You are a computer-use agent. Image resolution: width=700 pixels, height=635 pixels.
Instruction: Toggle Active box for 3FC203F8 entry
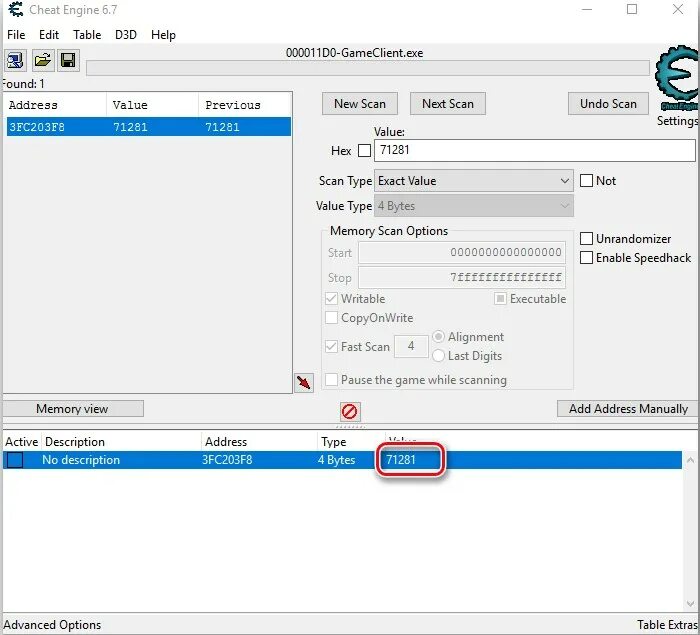click(15, 460)
